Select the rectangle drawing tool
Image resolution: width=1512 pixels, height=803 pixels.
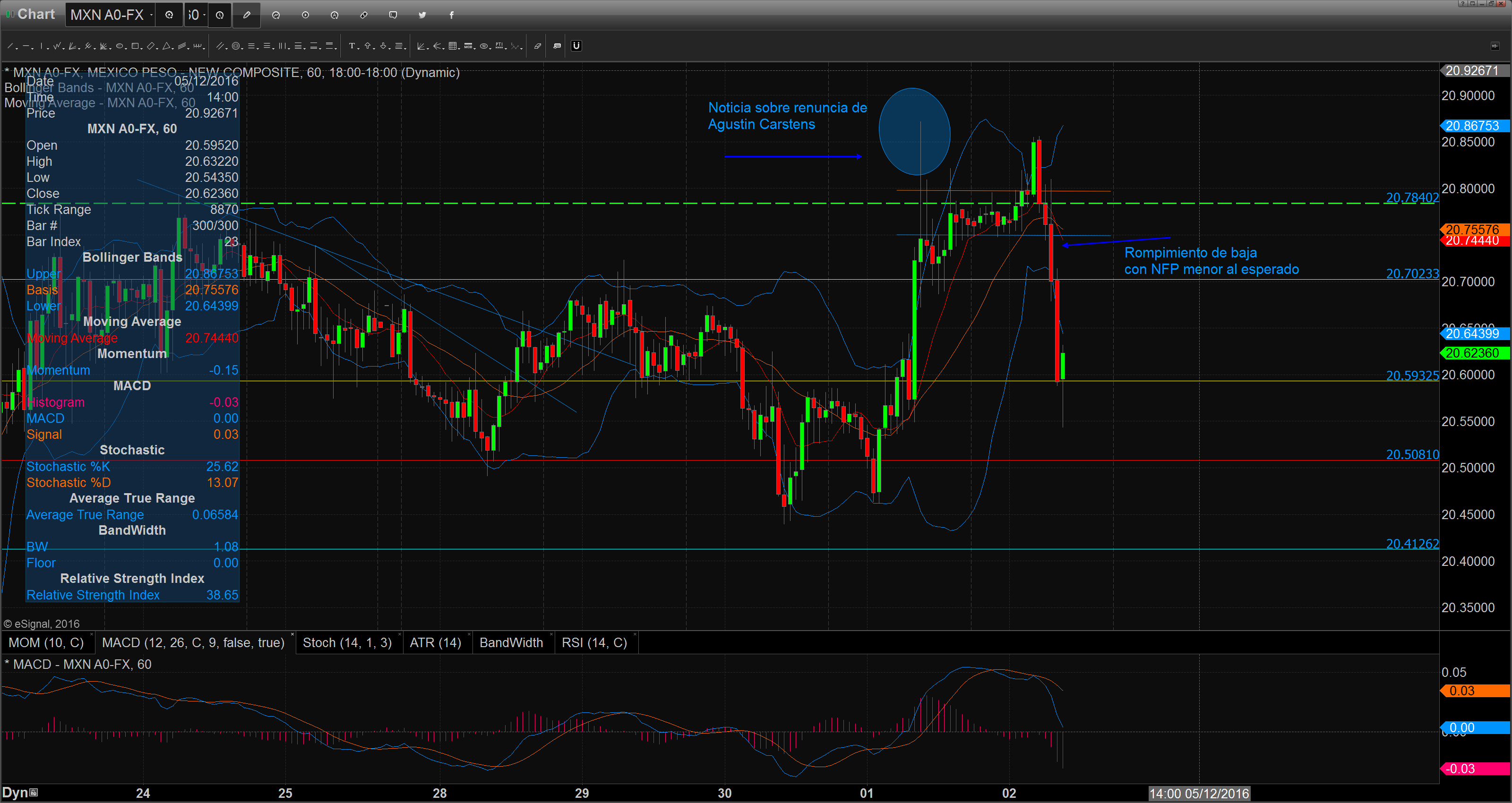click(x=135, y=46)
